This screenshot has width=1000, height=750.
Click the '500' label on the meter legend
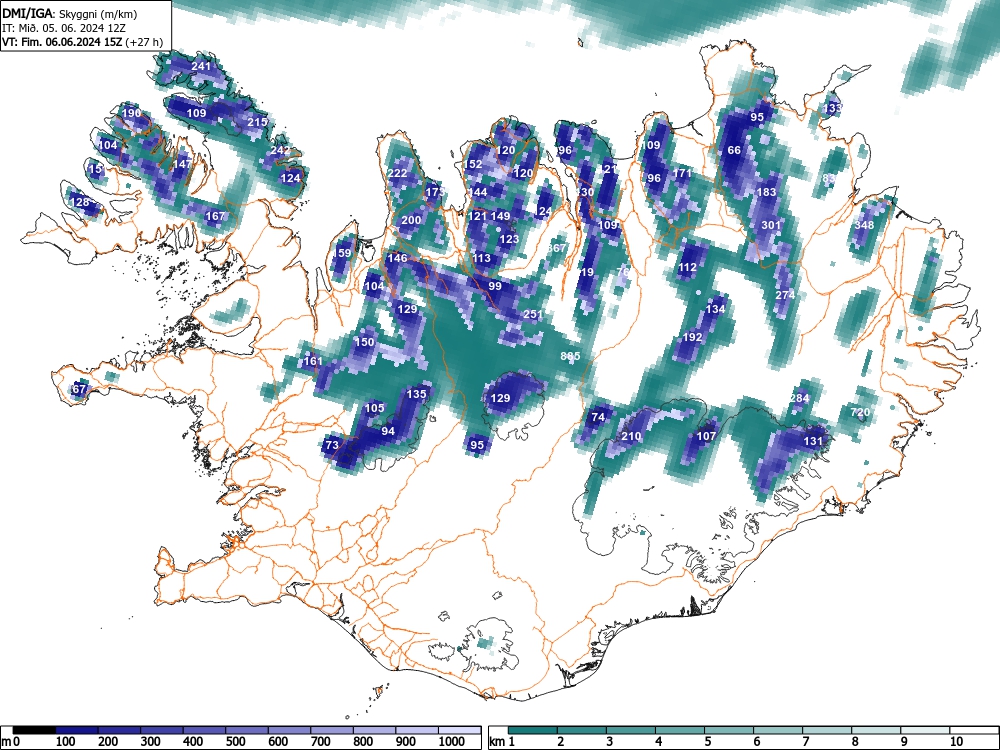click(235, 741)
